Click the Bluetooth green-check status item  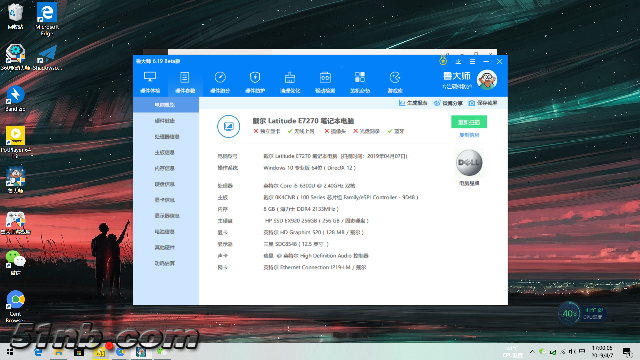pyautogui.click(x=396, y=131)
